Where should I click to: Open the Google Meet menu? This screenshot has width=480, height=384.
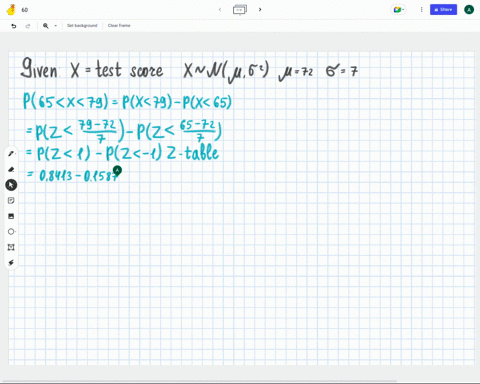pos(398,10)
